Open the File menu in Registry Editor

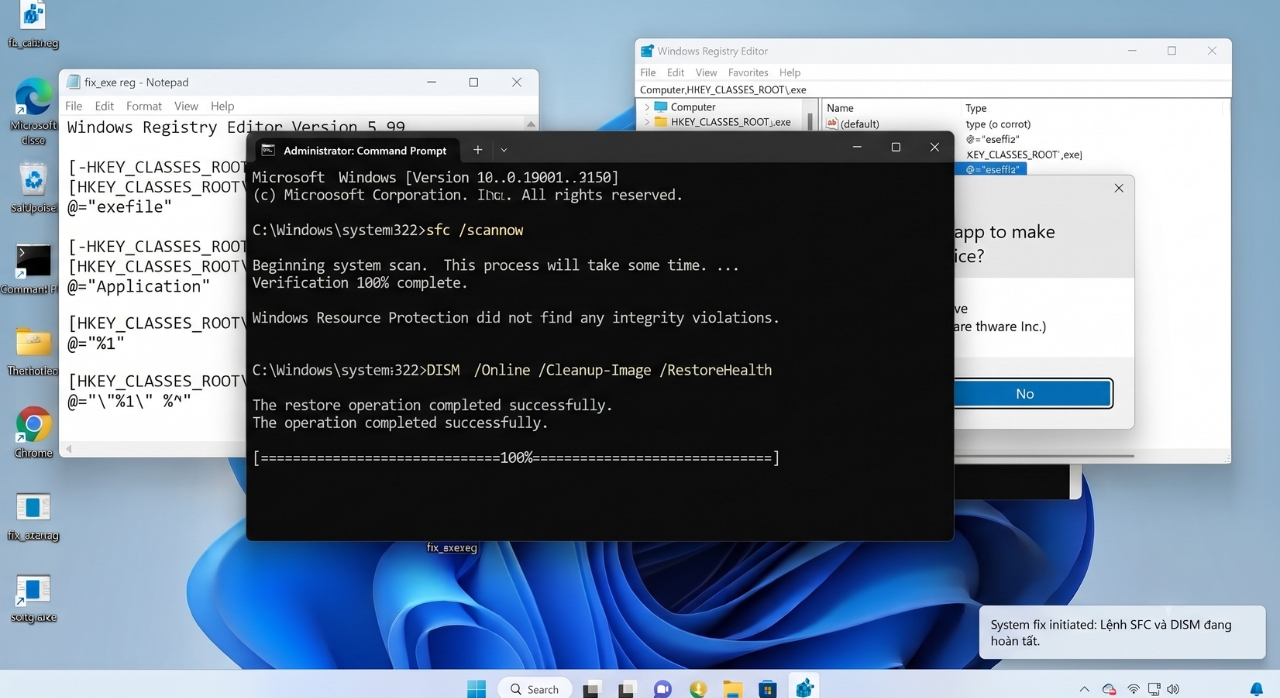(x=648, y=73)
